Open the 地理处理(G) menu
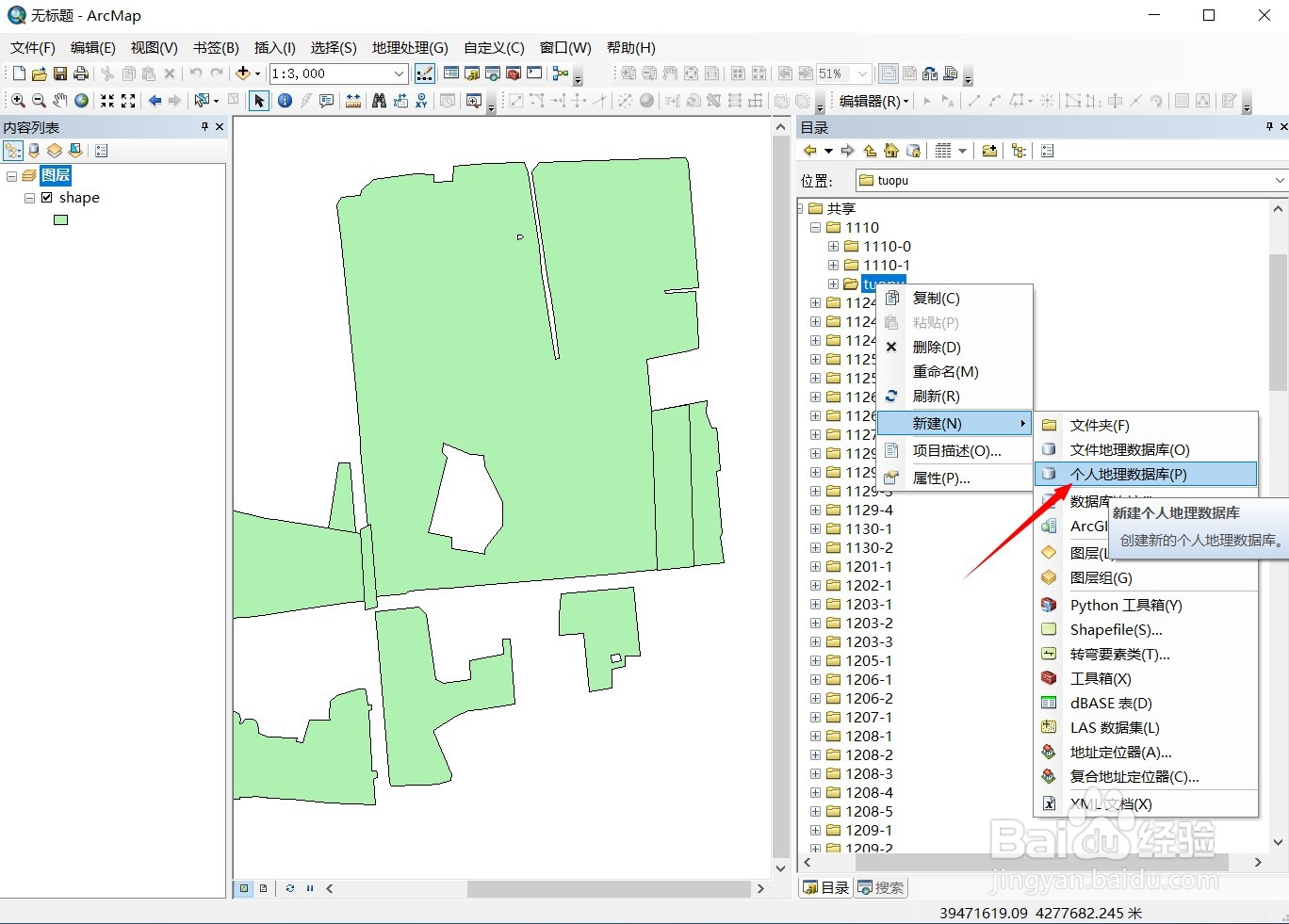Screen dimensions: 1289x924 410,47
